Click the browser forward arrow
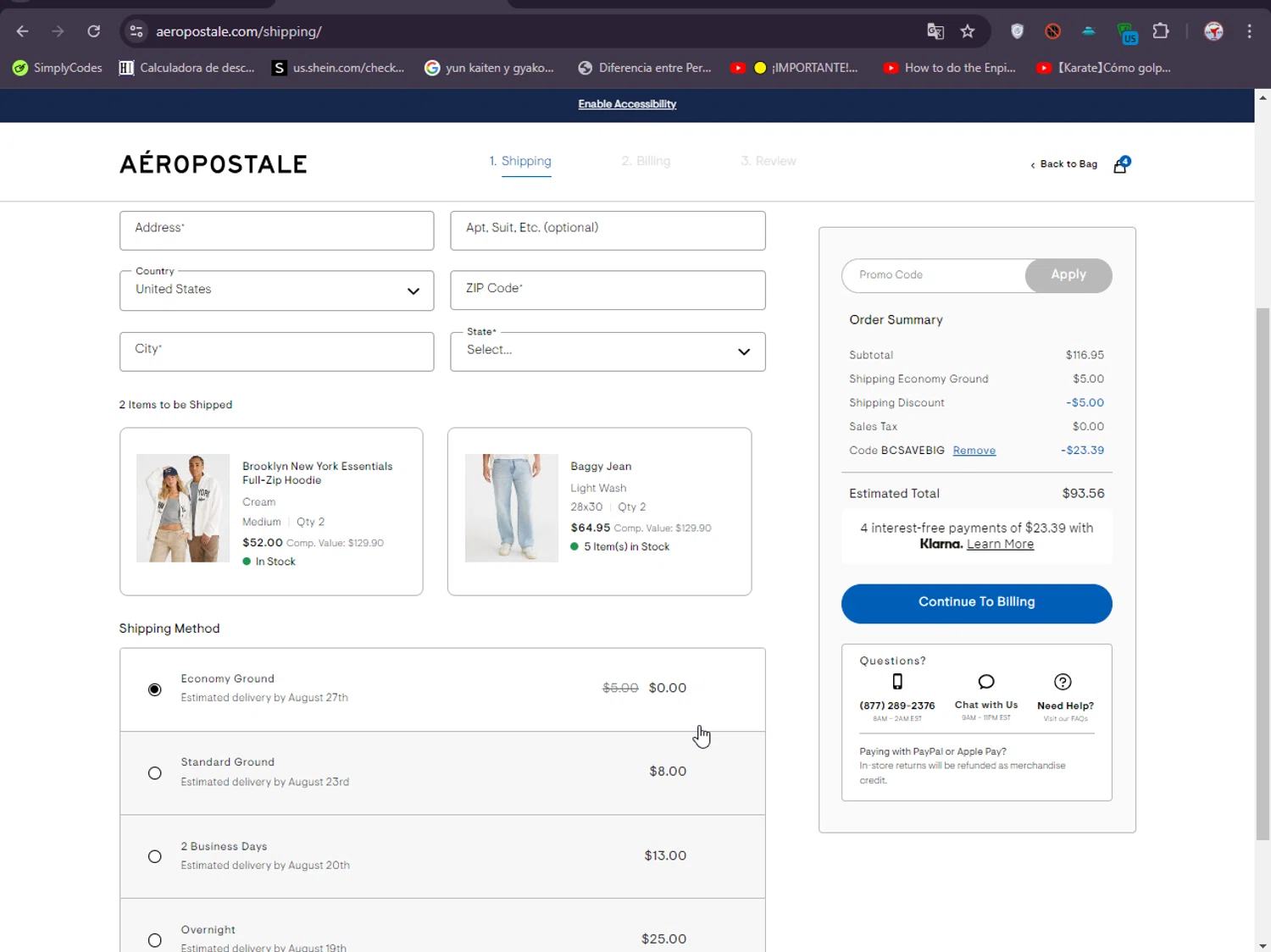Viewport: 1271px width, 952px height. tap(58, 31)
